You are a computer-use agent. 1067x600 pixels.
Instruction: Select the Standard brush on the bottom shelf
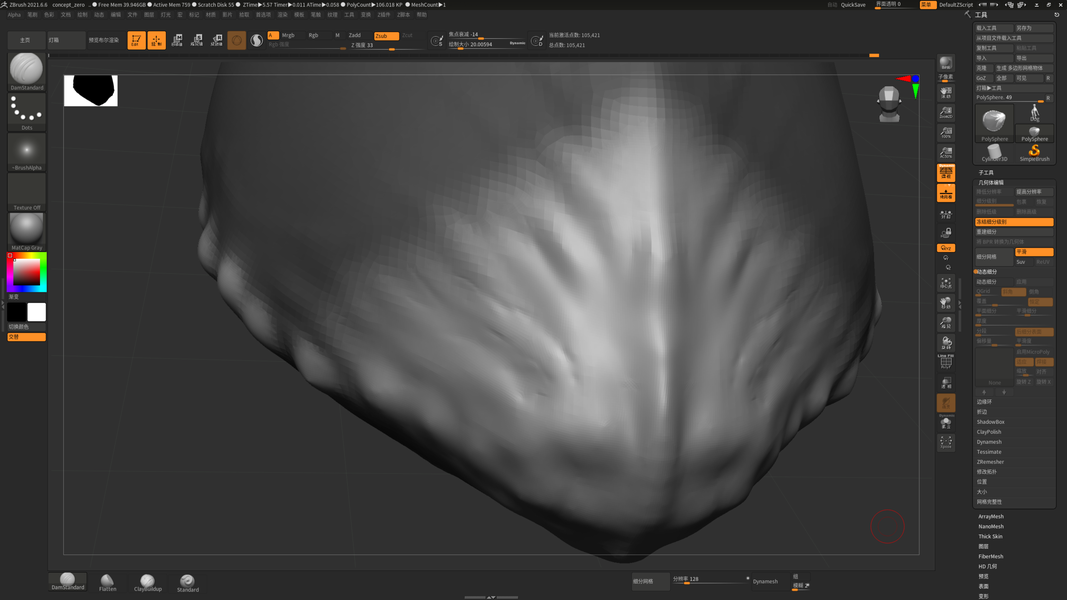click(187, 582)
